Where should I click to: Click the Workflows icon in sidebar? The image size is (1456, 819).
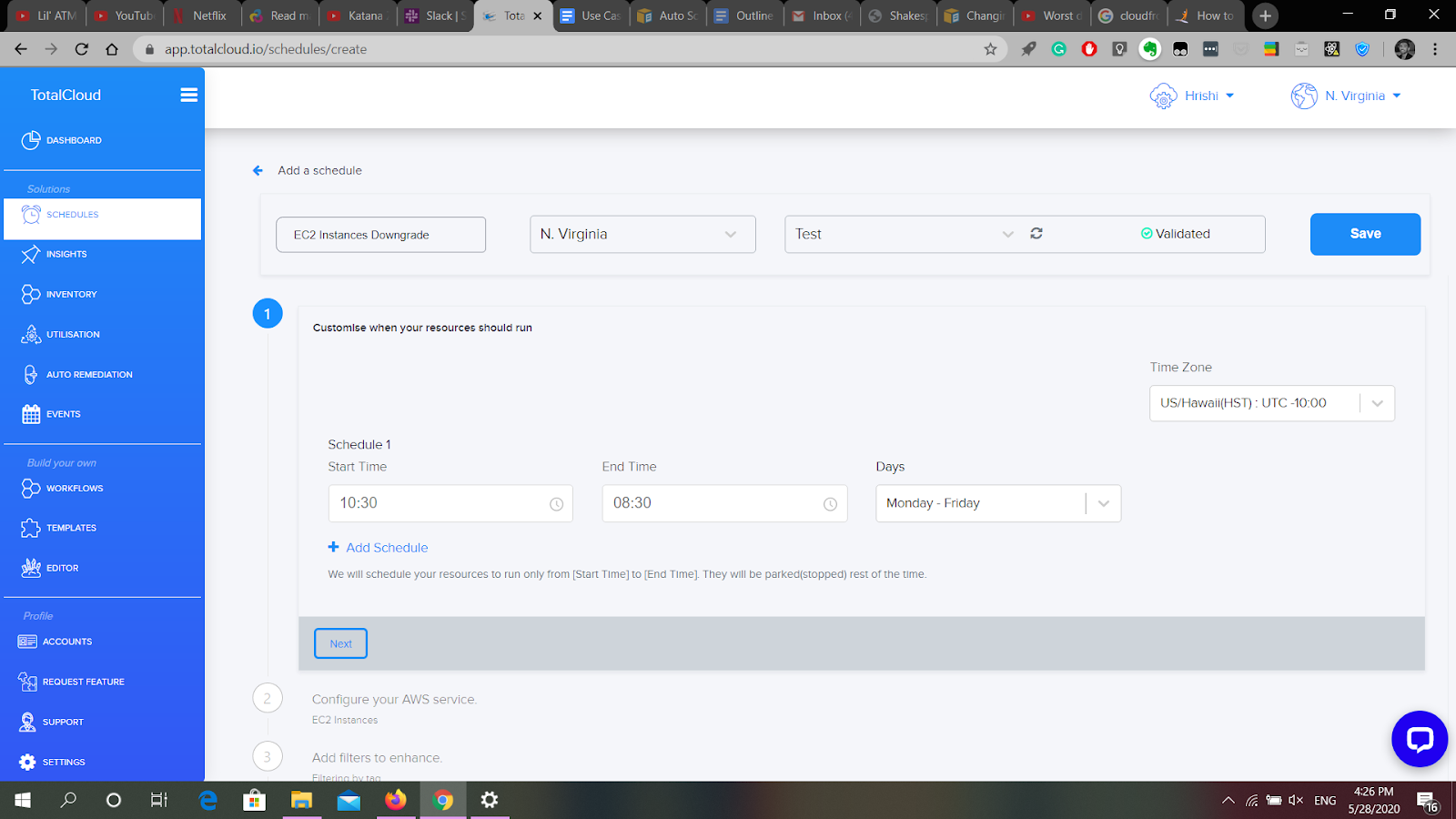point(31,489)
